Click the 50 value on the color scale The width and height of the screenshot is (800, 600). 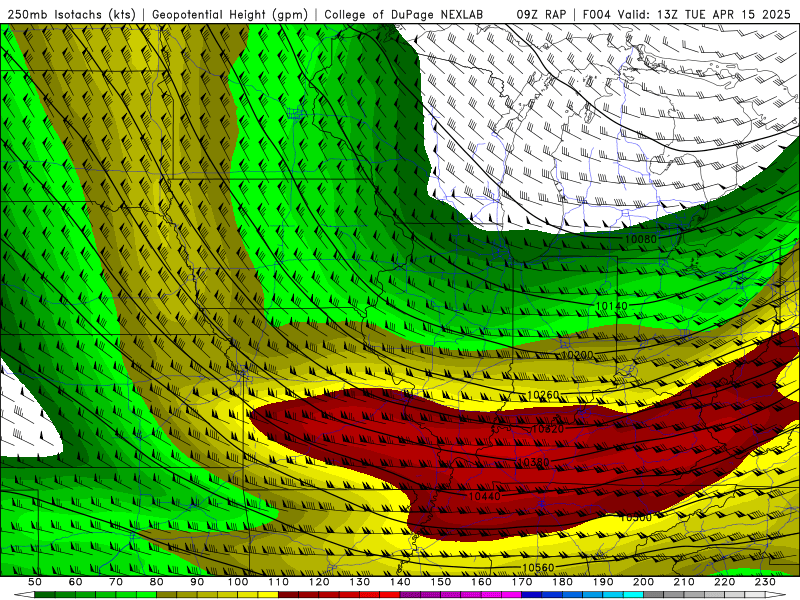(34, 582)
